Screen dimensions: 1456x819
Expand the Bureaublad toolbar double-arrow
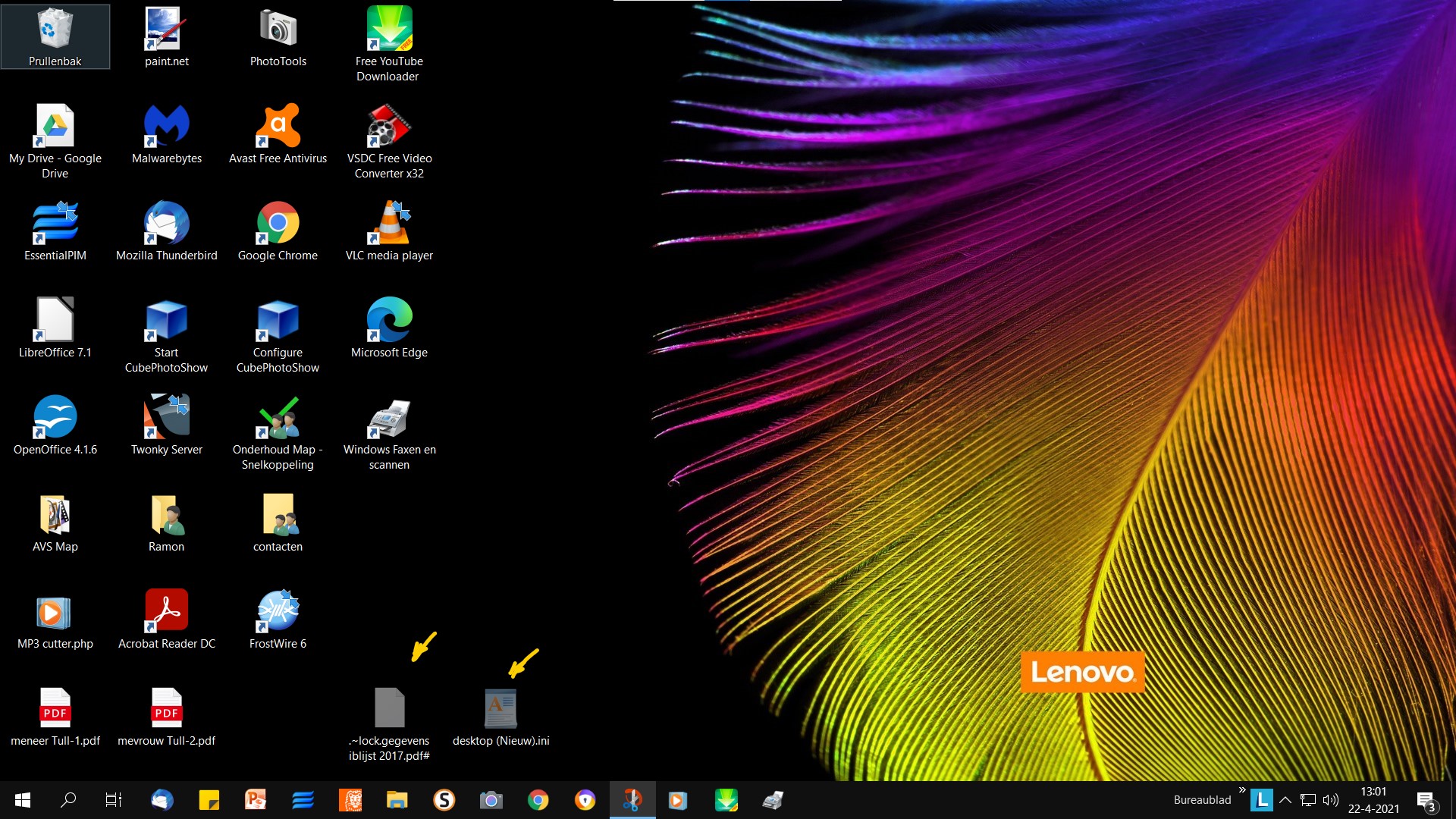1242,790
